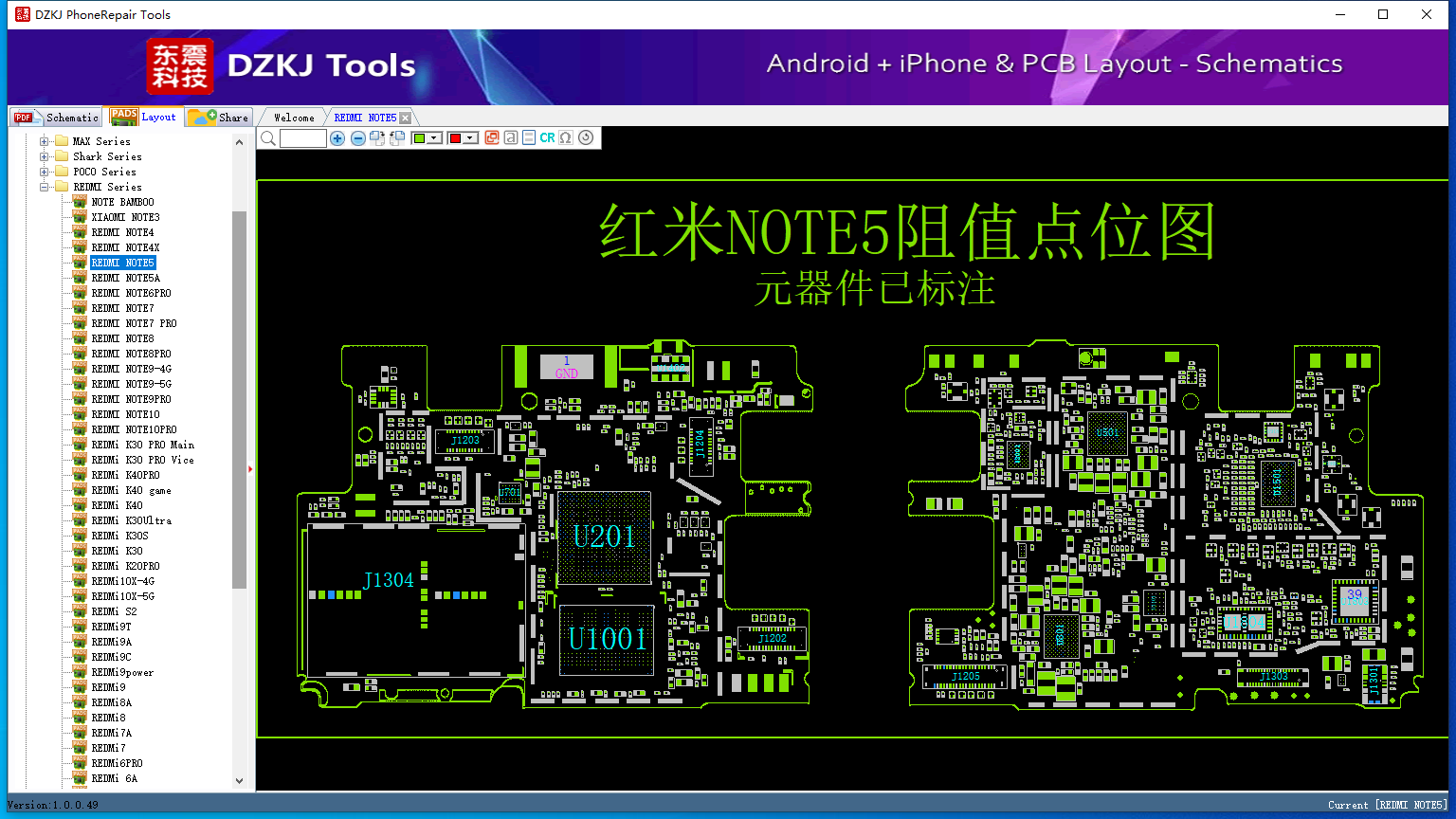Zoom out with the blue minus button
Viewport: 1456px width, 819px height.
click(x=357, y=138)
